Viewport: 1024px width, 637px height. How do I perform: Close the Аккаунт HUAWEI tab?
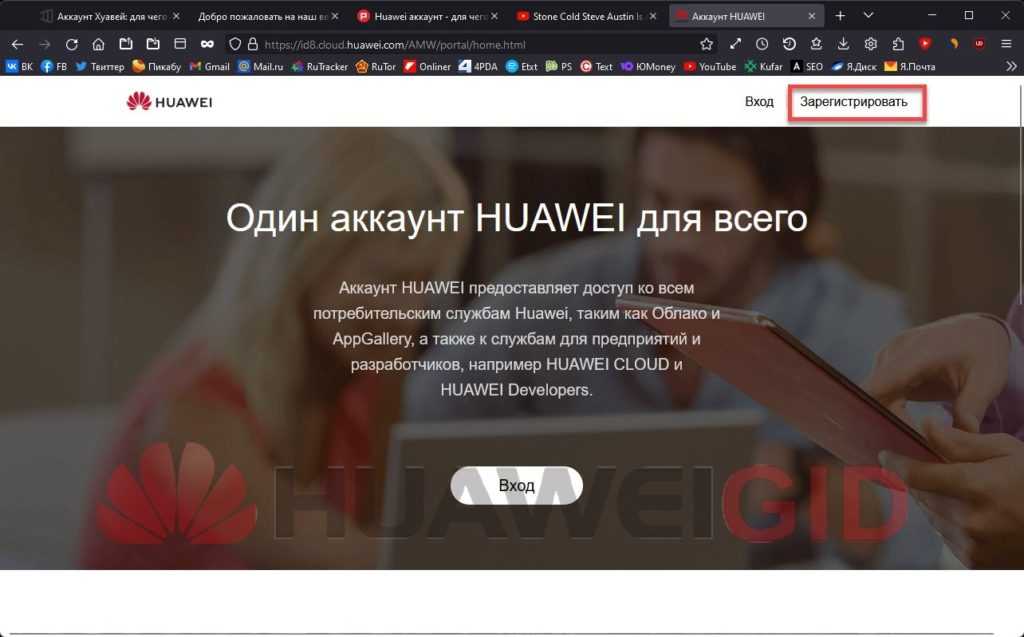click(x=811, y=16)
